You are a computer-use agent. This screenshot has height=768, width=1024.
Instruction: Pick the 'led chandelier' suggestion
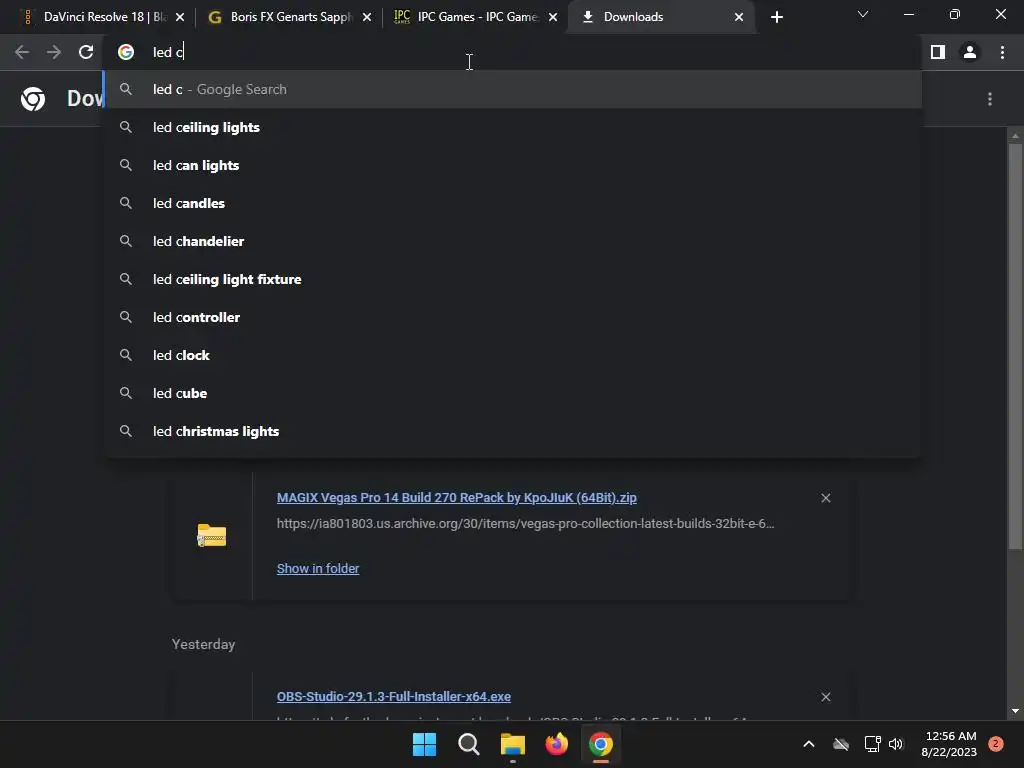click(x=513, y=241)
